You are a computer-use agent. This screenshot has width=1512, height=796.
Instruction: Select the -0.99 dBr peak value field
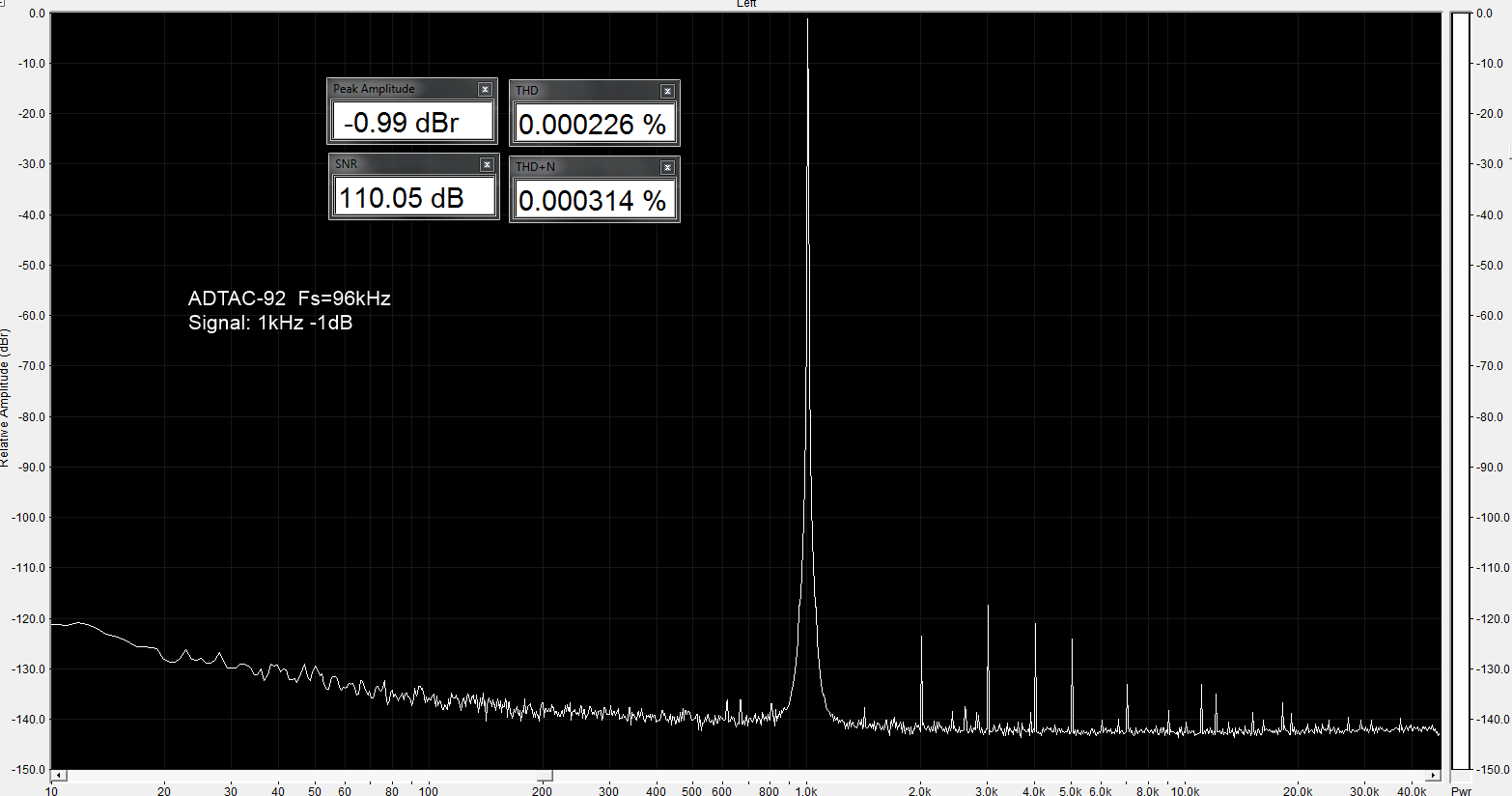tap(412, 123)
